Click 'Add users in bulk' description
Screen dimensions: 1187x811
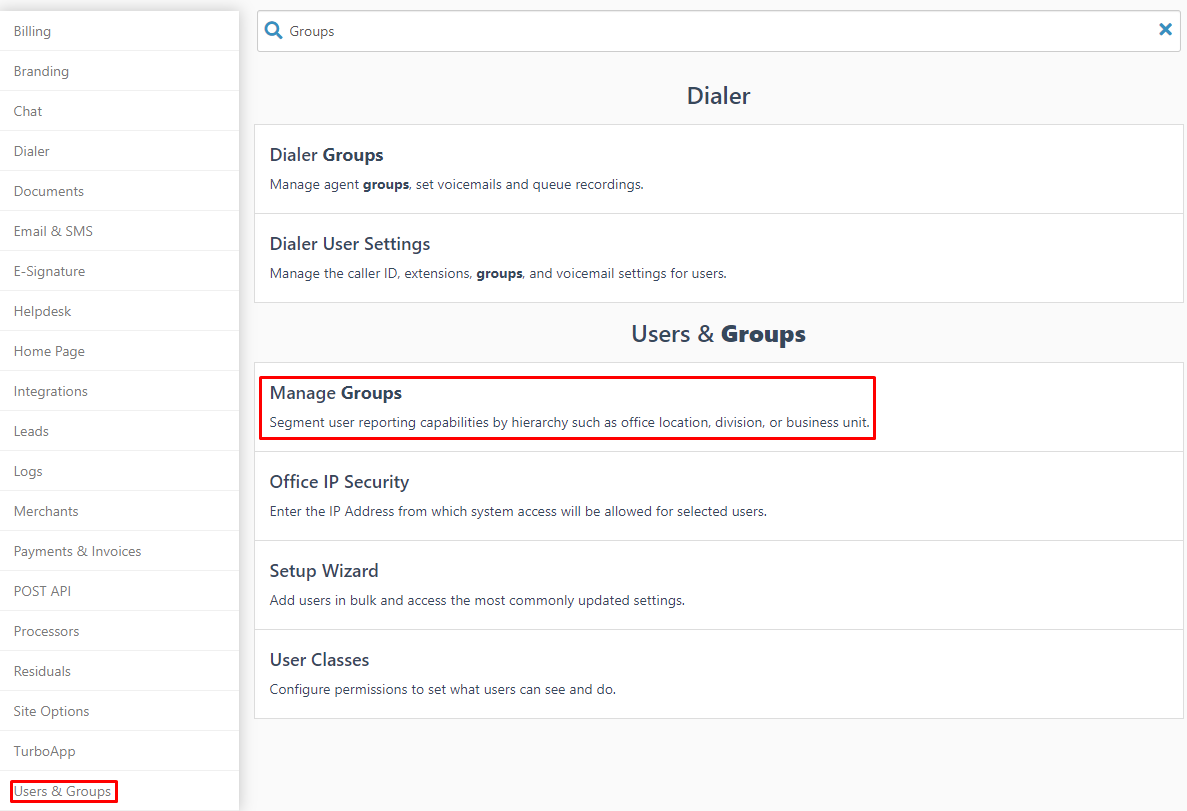[x=477, y=600]
